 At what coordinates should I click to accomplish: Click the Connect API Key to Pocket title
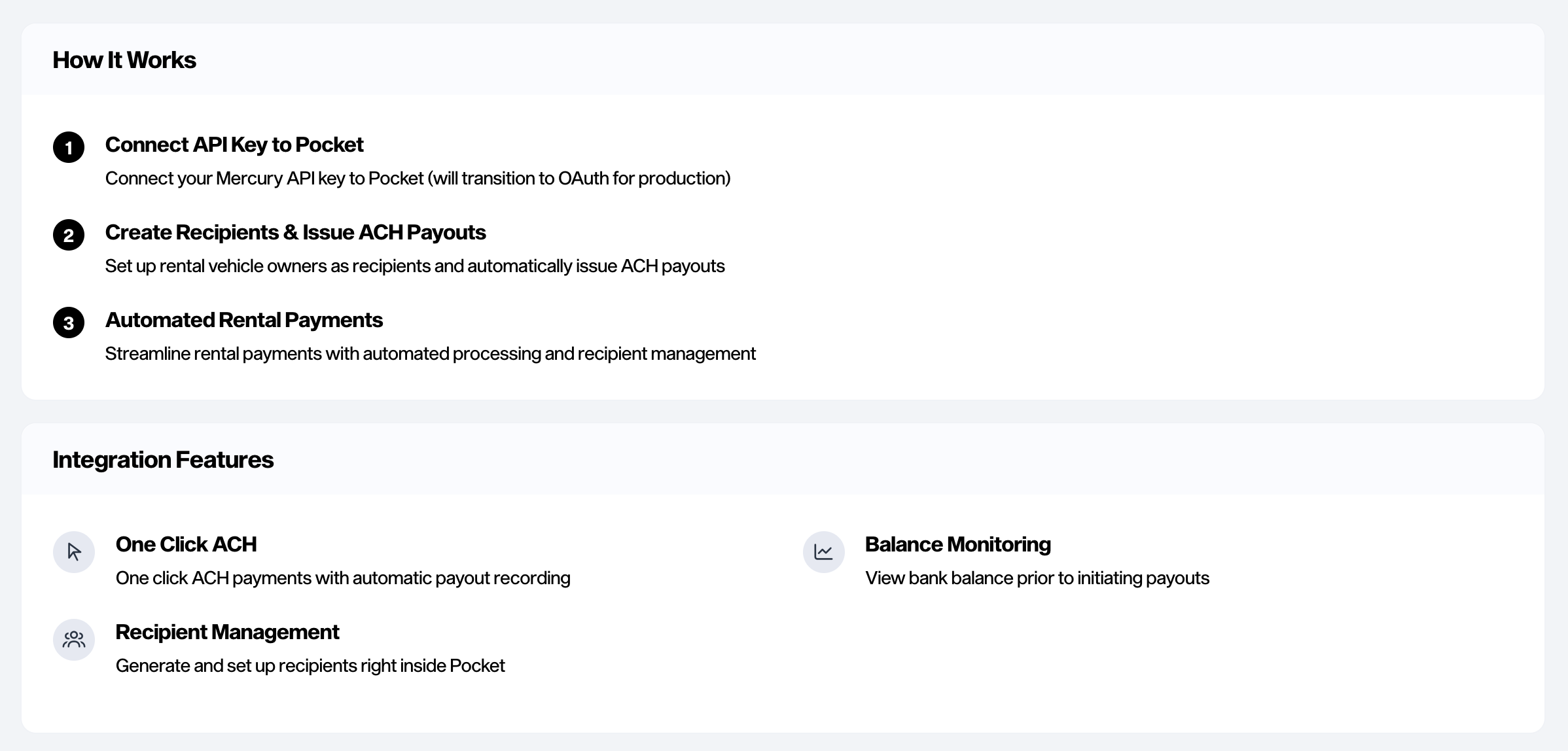[x=234, y=145]
